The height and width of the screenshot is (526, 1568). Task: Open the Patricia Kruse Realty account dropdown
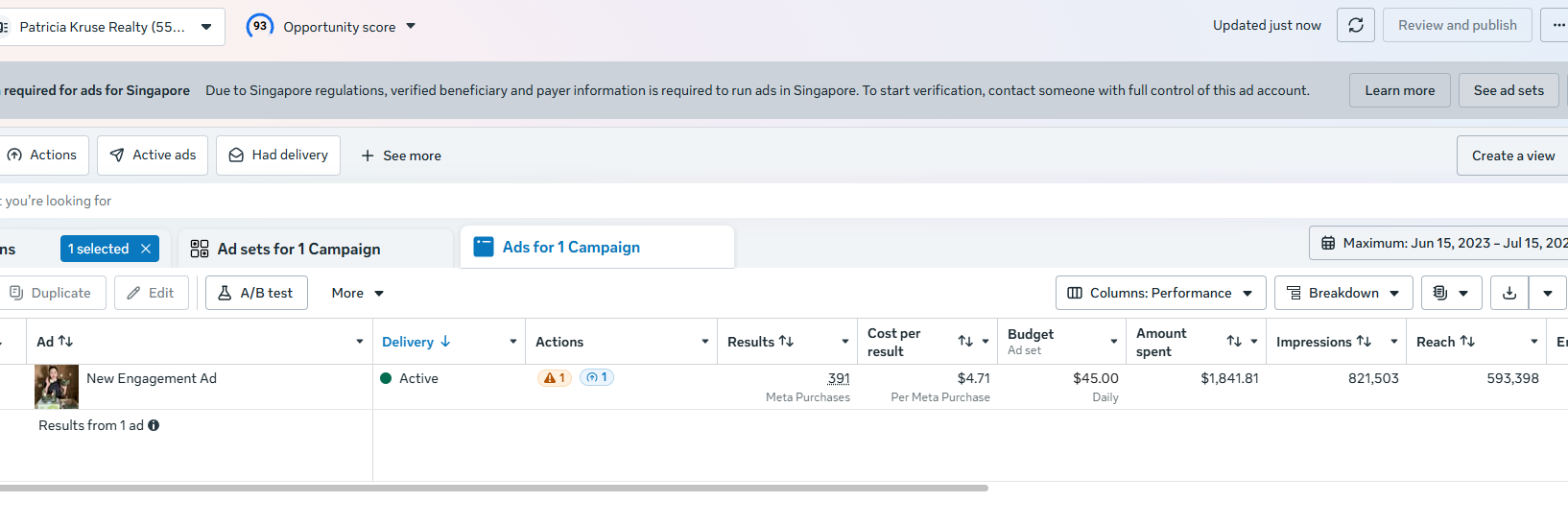pyautogui.click(x=110, y=27)
